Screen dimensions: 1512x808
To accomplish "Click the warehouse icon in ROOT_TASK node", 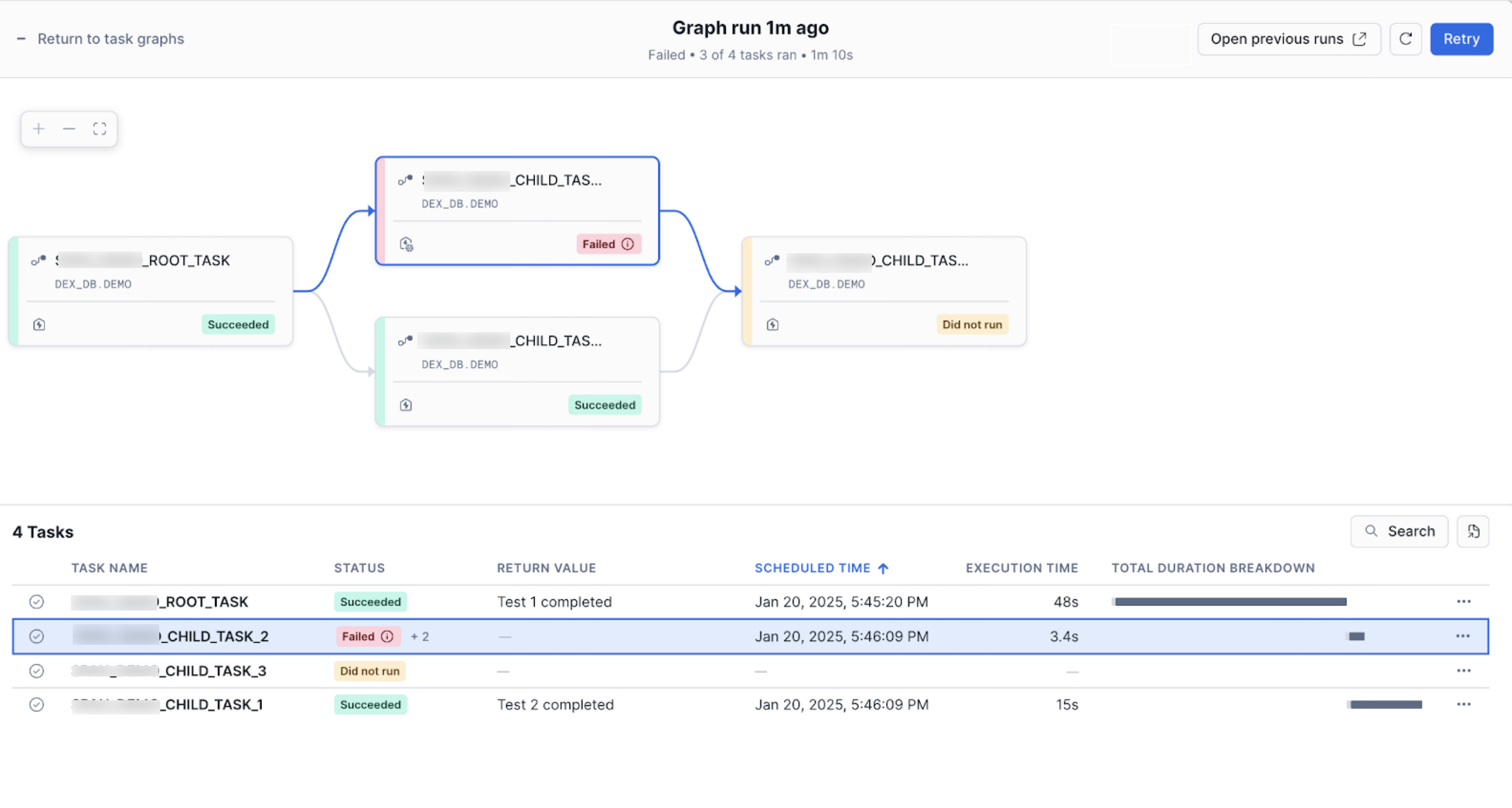I will [x=39, y=324].
